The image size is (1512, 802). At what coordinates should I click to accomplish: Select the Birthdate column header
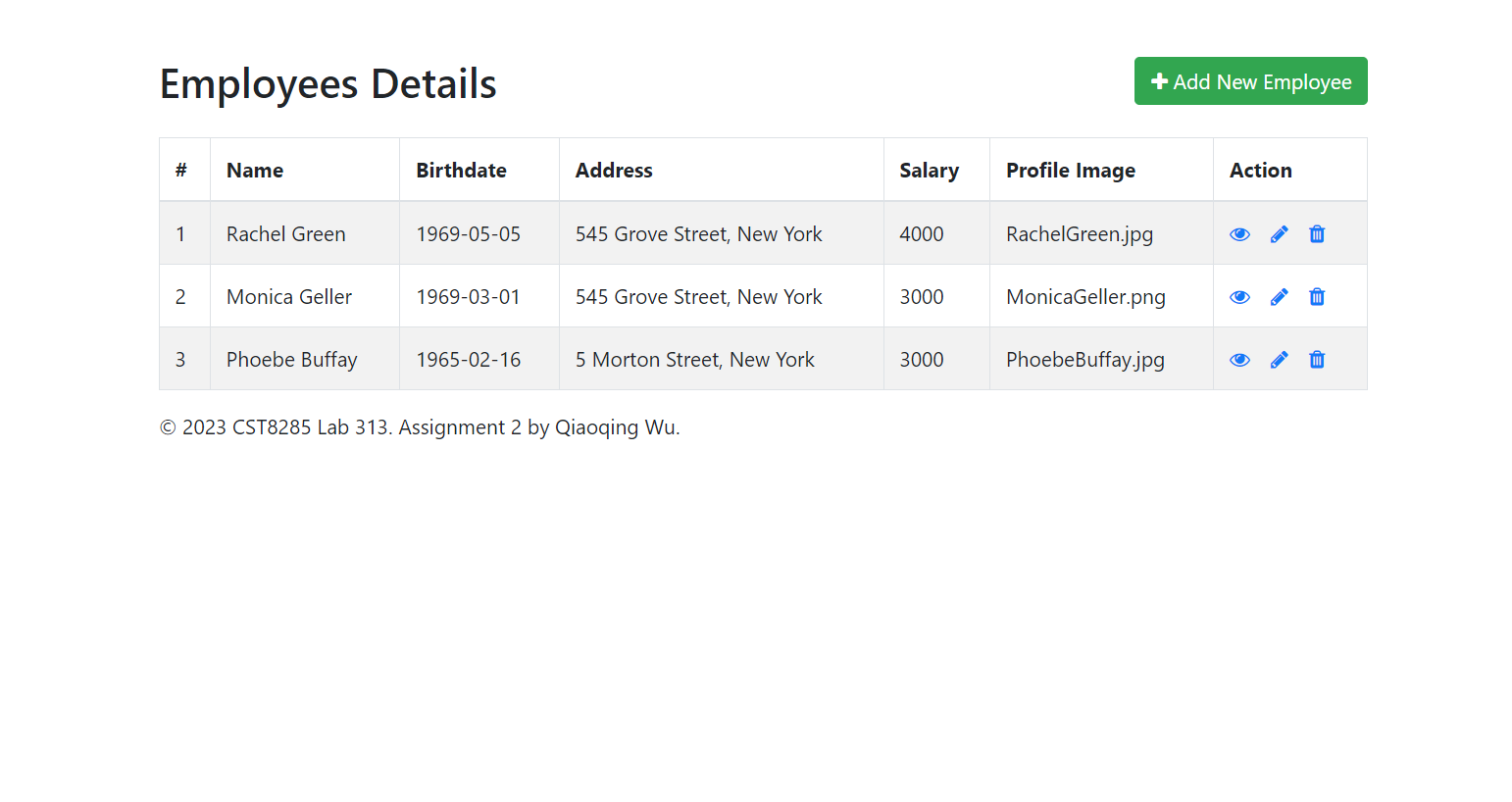(x=479, y=170)
